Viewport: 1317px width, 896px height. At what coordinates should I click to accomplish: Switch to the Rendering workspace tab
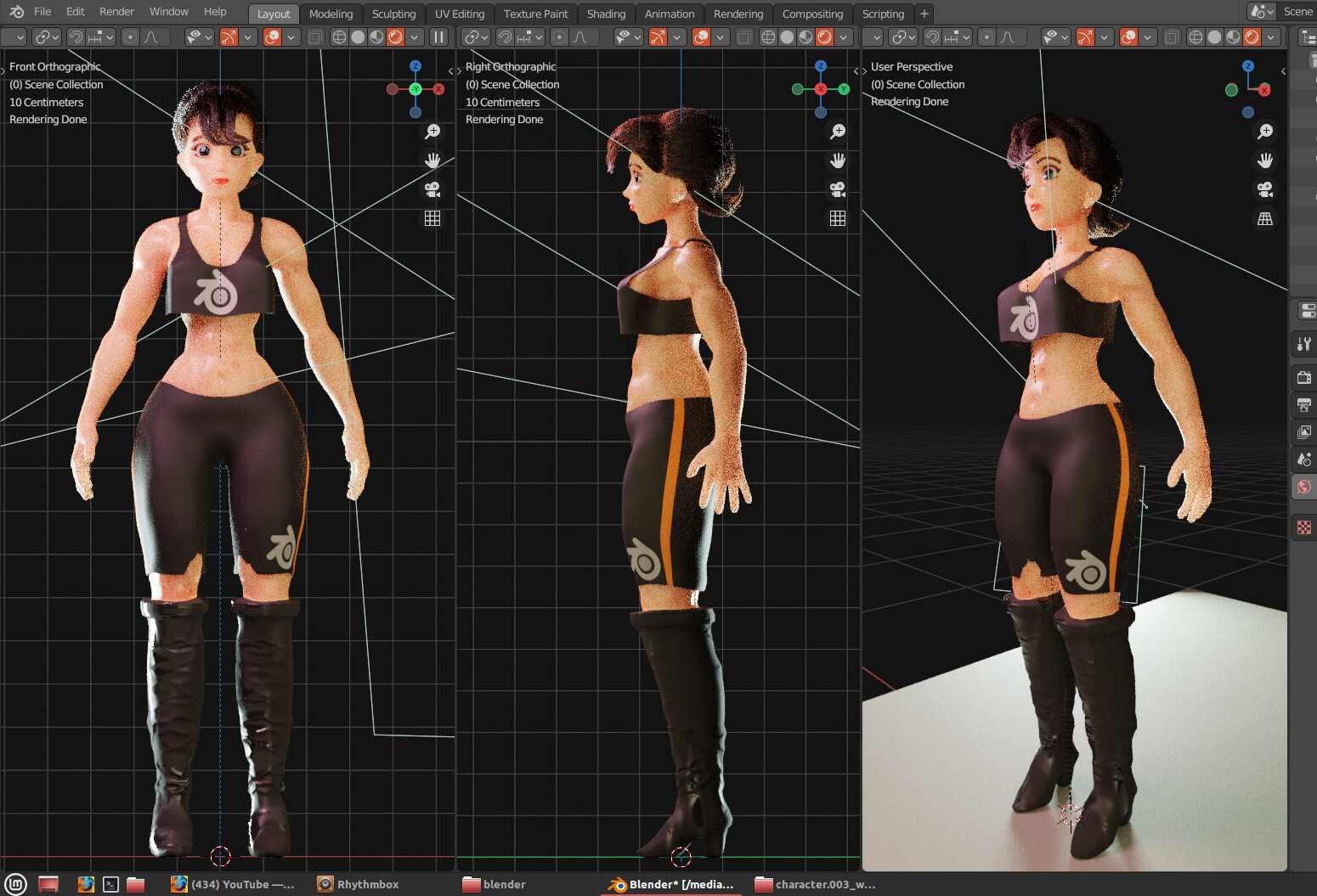coord(738,14)
